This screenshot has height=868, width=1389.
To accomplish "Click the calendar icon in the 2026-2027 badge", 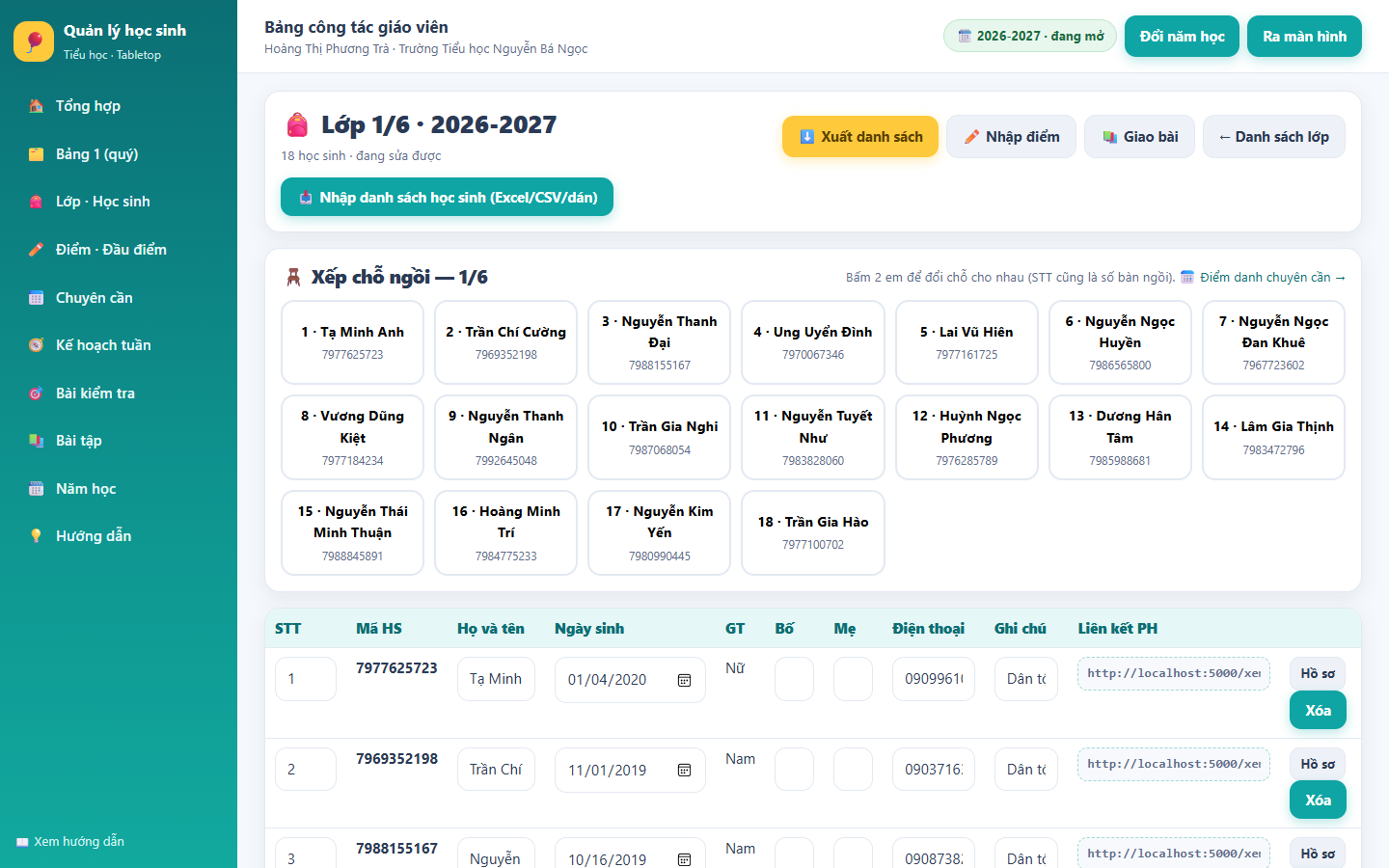I will coord(965,37).
